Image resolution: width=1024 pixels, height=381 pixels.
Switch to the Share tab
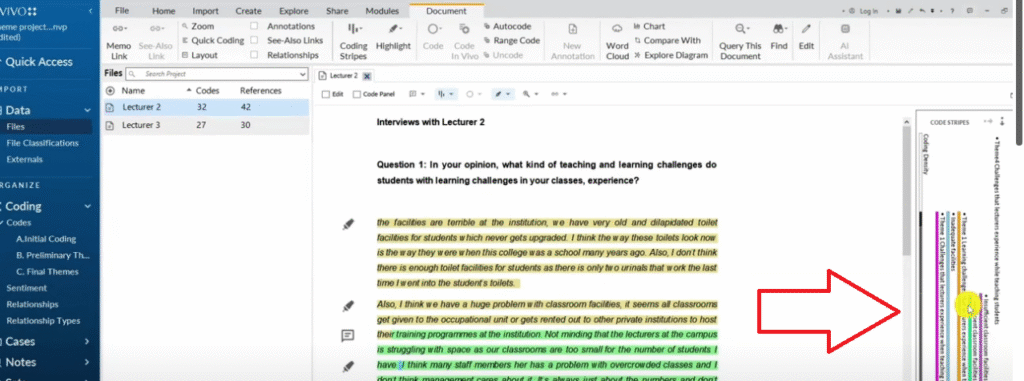click(337, 11)
